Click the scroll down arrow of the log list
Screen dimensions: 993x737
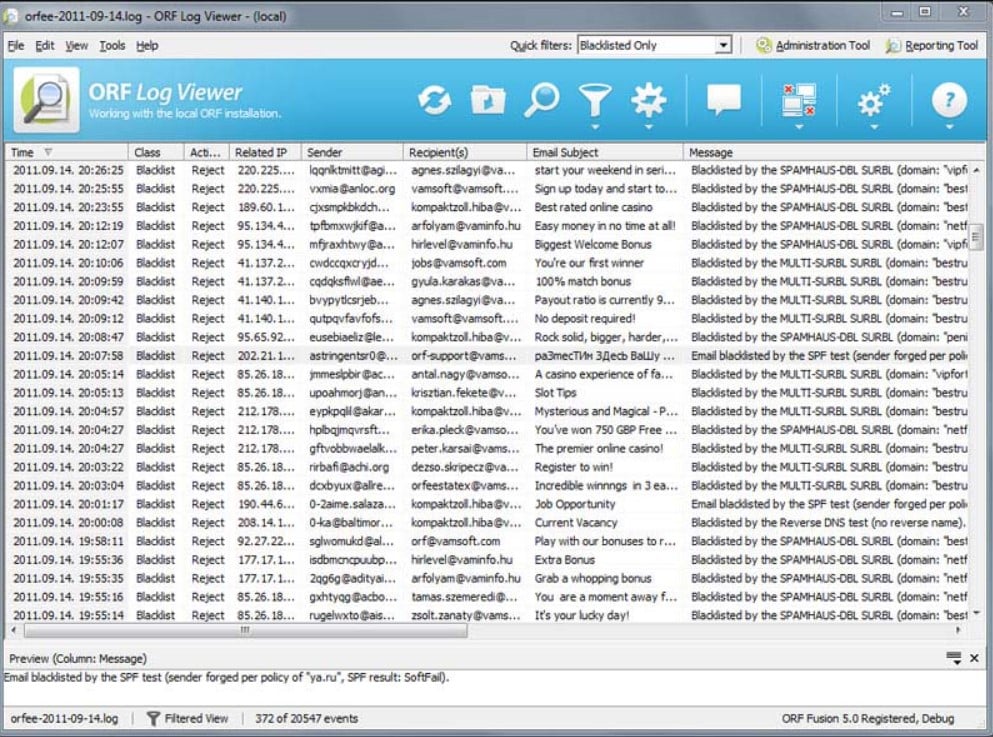[976, 613]
